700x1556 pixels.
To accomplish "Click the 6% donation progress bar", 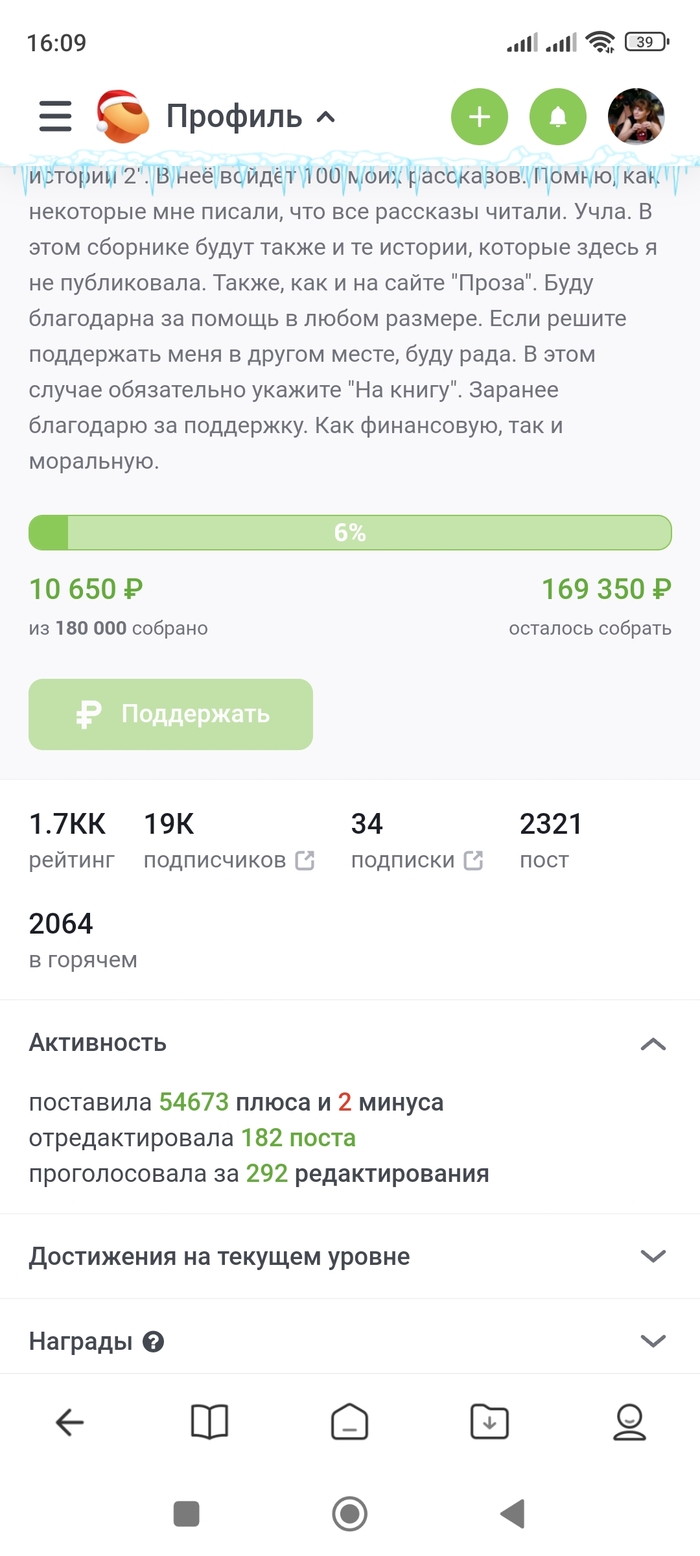I will [x=350, y=533].
